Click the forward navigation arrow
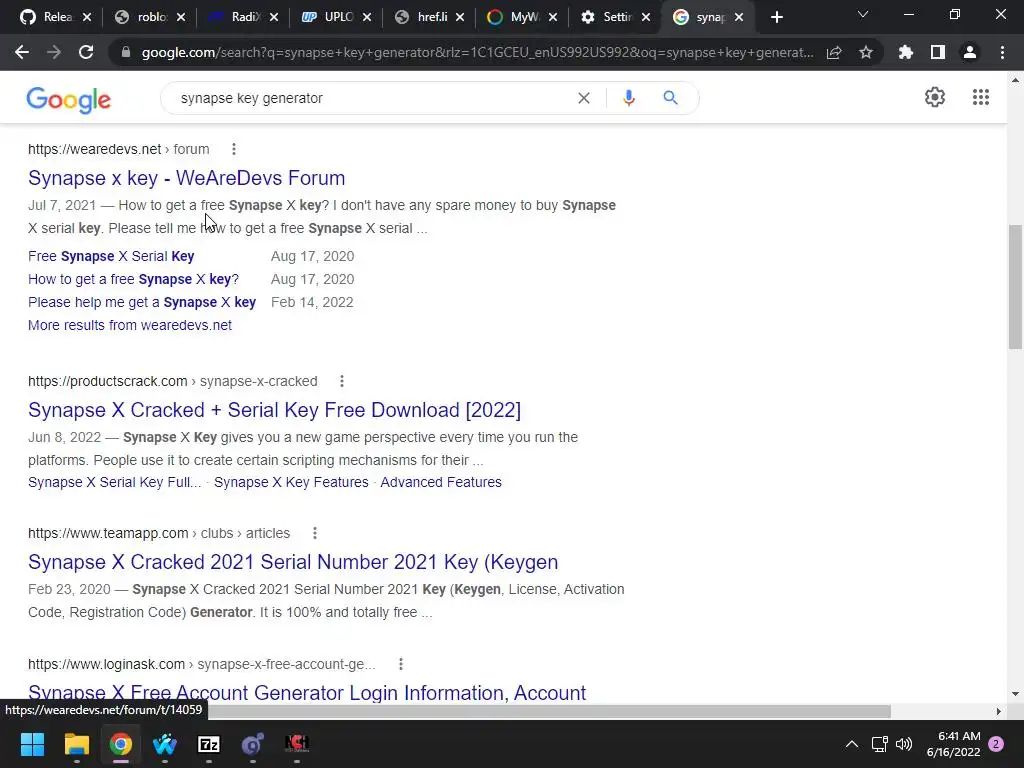 pyautogui.click(x=54, y=52)
